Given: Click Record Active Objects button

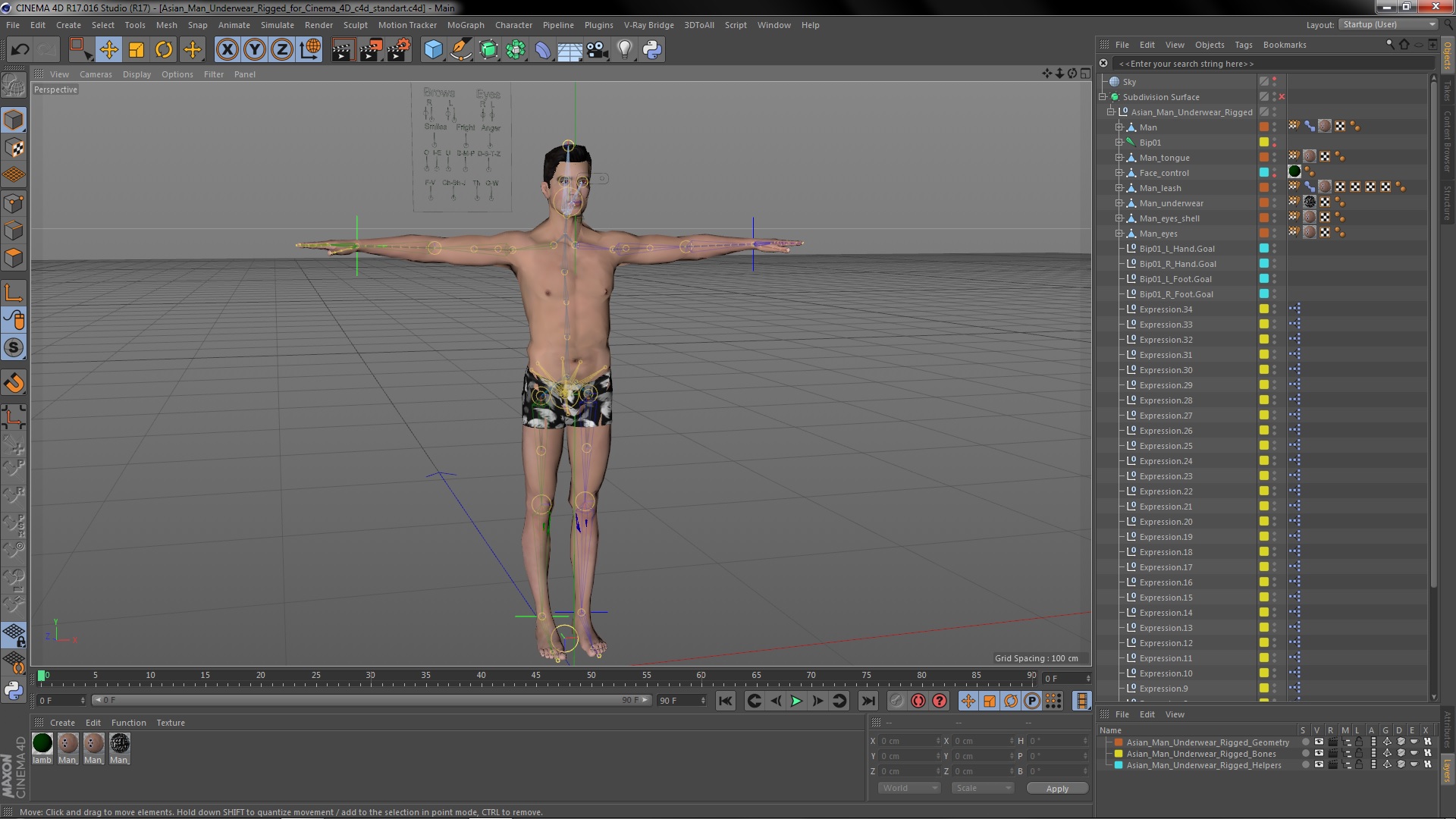Looking at the screenshot, I should [x=896, y=701].
